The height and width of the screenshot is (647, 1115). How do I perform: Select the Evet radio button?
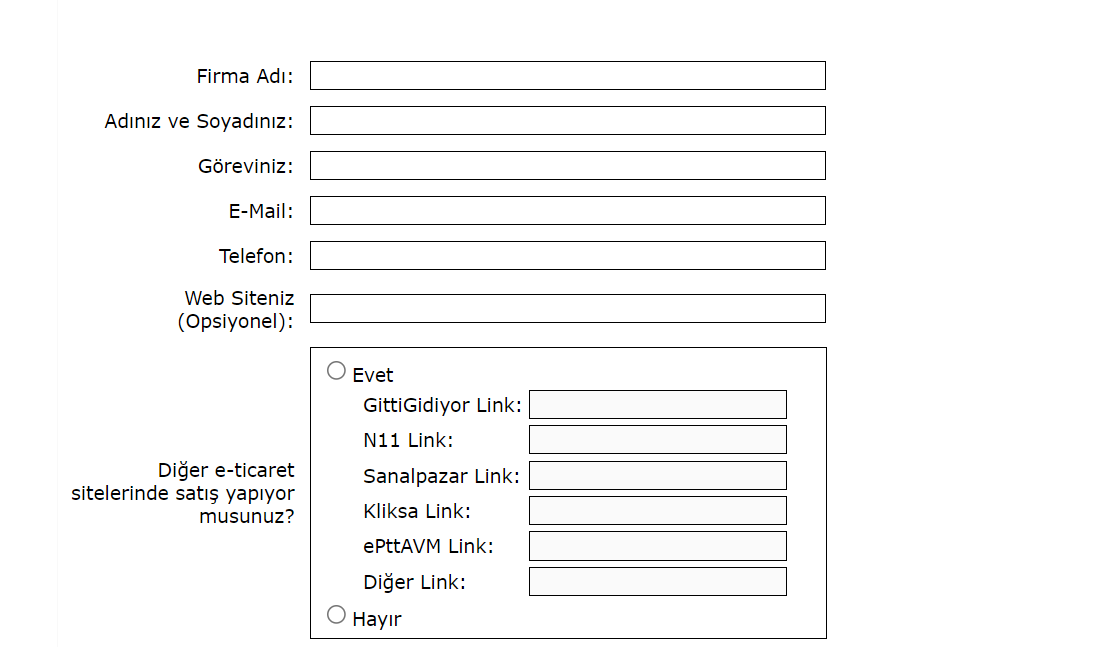point(337,371)
